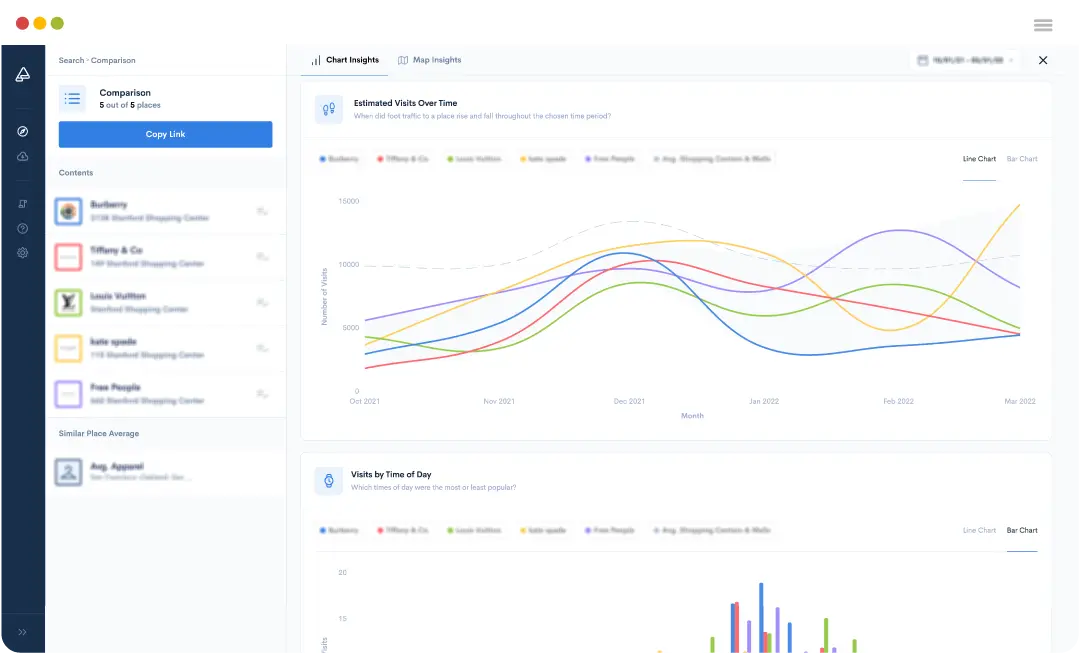Open the settings gear in the sidebar
Viewport: 1080px width, 654px height.
(23, 253)
